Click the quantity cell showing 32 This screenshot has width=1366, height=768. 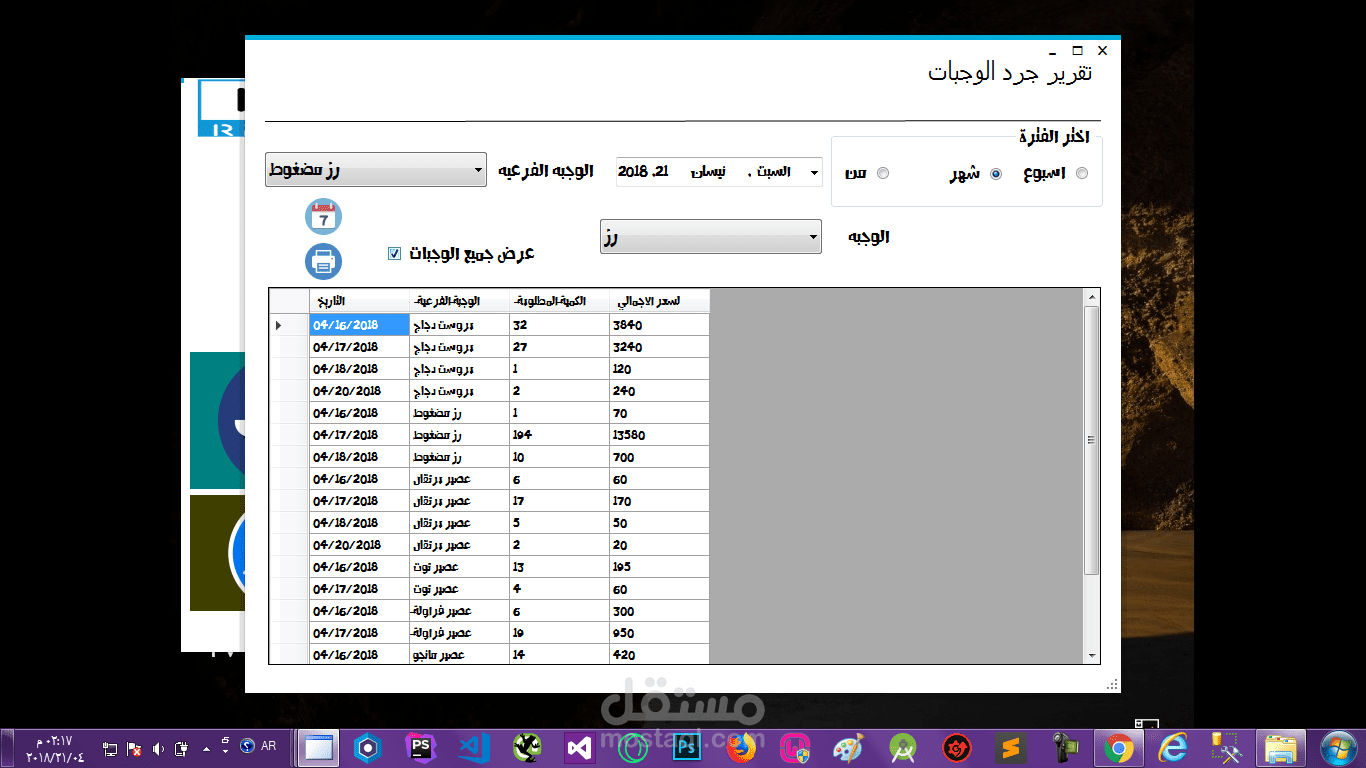(x=559, y=325)
